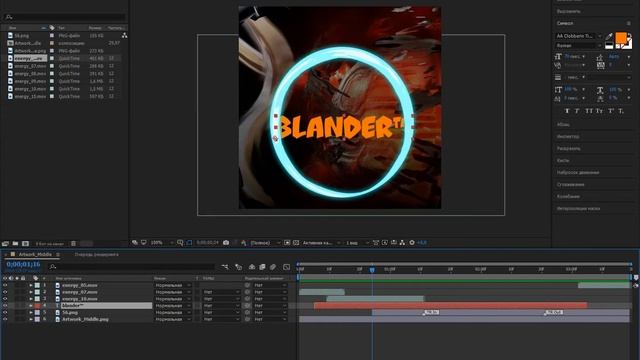Click the timeline layer search field
This screenshot has width=640, height=360.
(131, 267)
